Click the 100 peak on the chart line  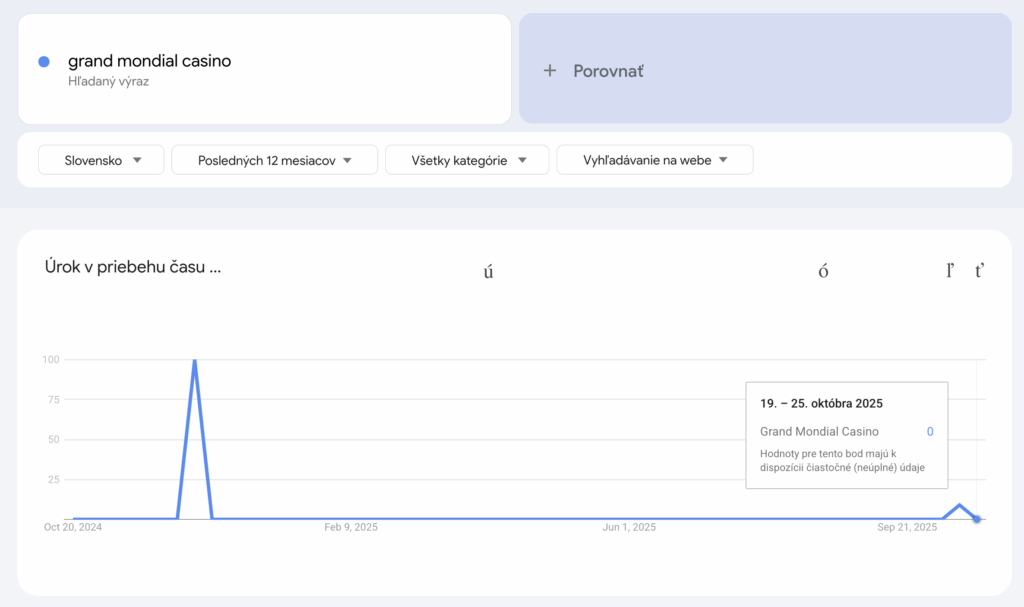click(194, 361)
